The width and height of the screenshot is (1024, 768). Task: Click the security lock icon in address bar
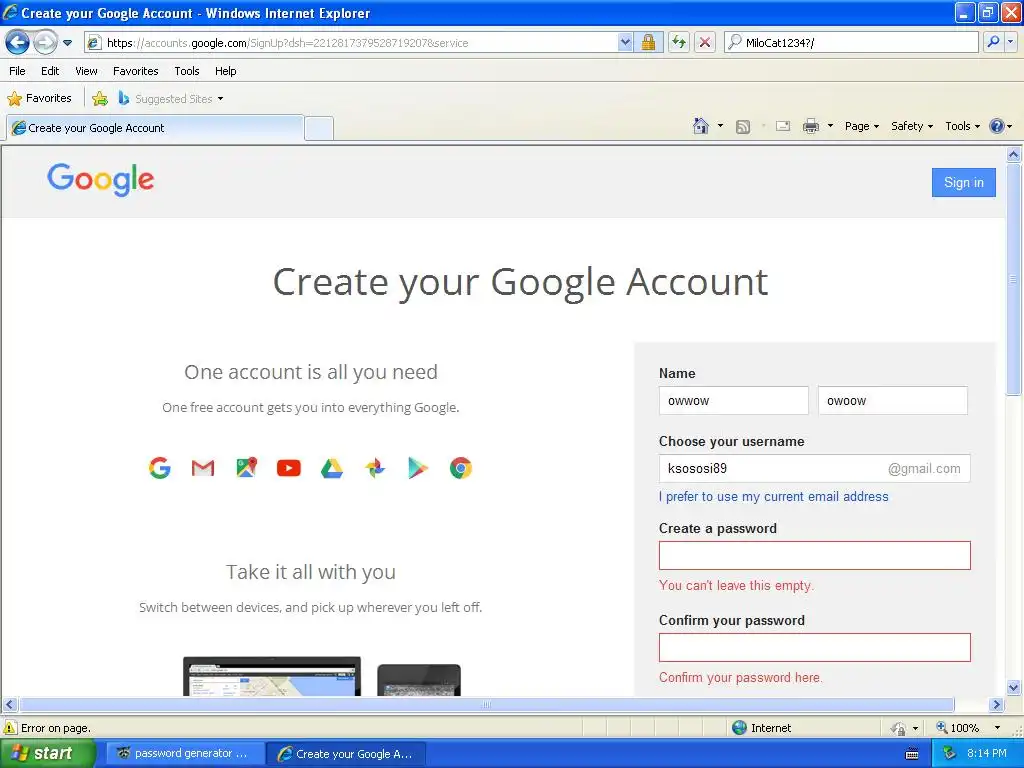click(648, 43)
